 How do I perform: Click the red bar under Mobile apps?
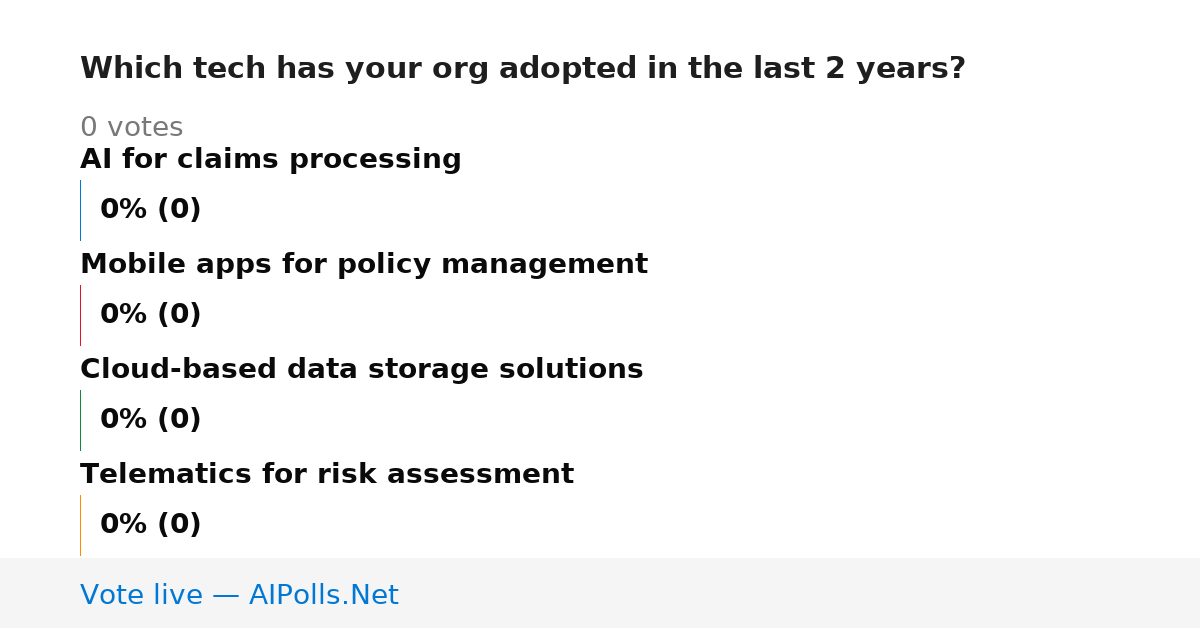pos(80,315)
